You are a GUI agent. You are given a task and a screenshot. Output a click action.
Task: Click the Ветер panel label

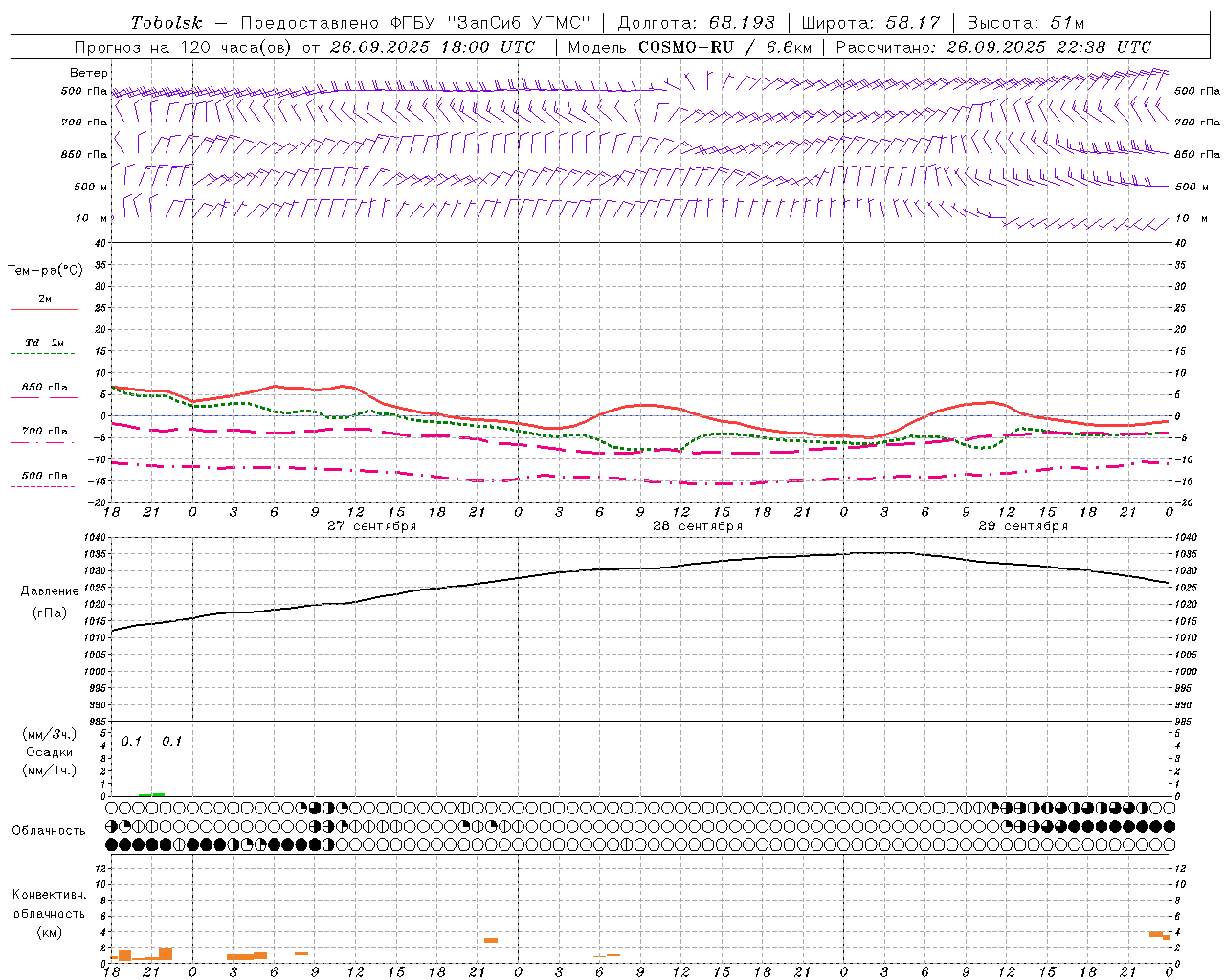pos(89,73)
